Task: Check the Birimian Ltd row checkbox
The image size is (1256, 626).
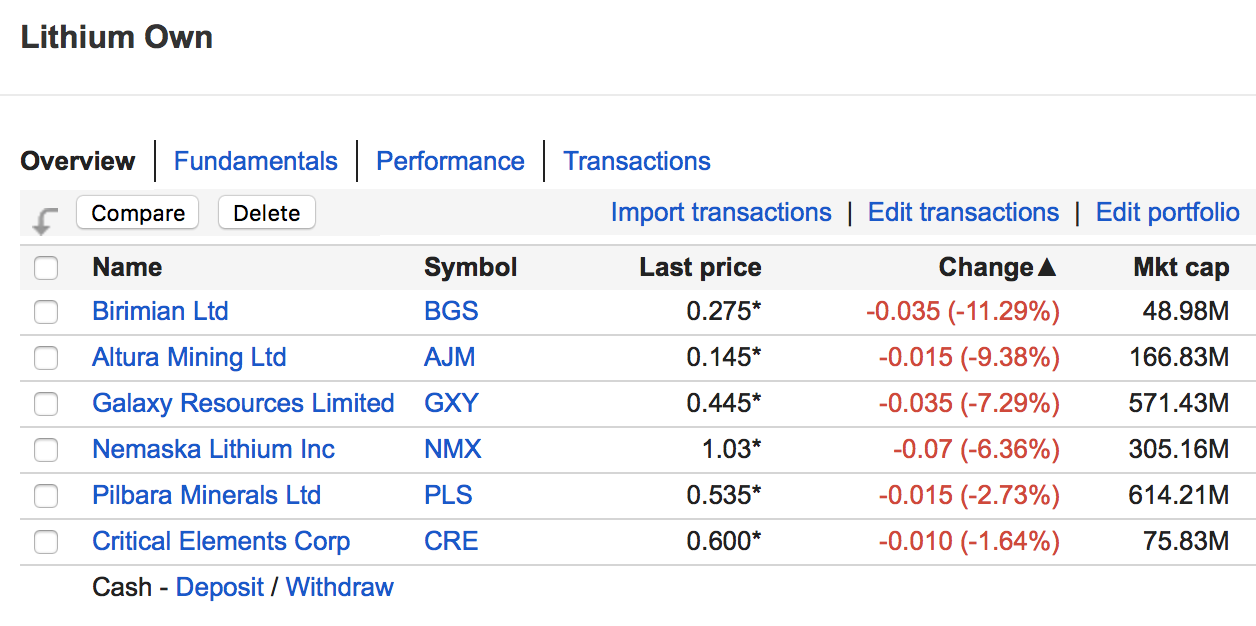Action: tap(46, 312)
